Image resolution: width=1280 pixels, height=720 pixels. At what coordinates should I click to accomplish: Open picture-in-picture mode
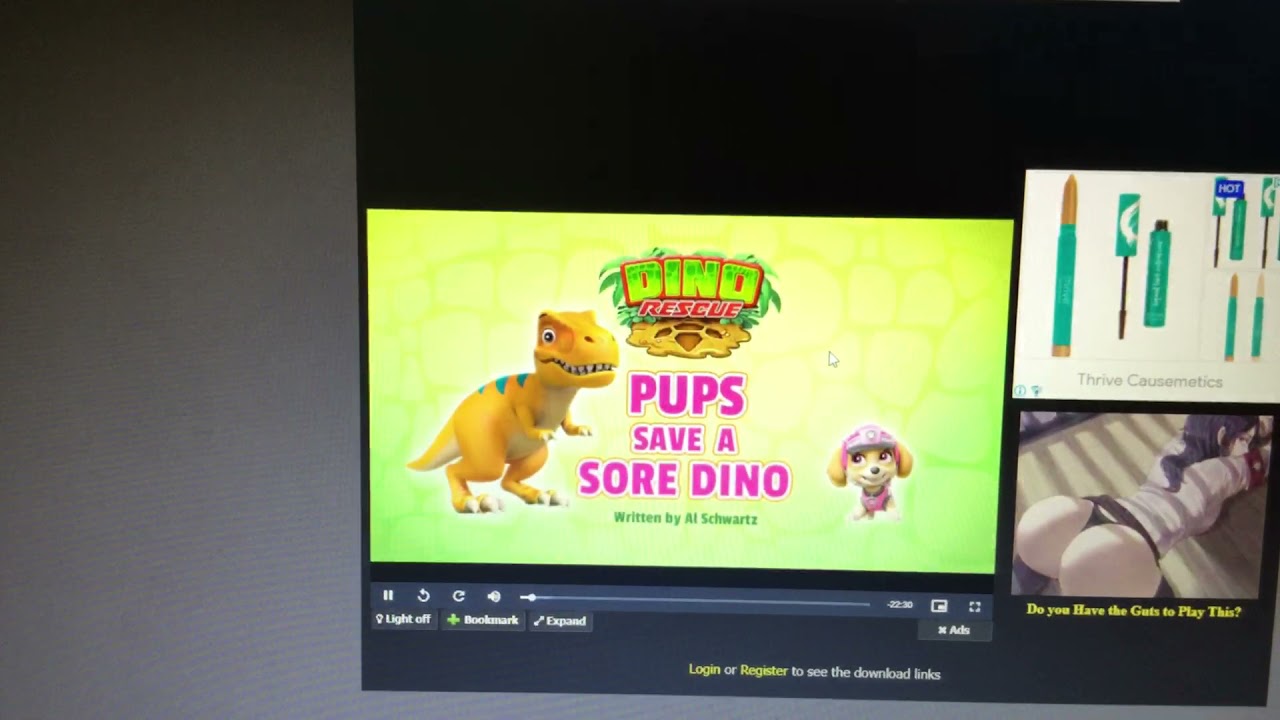(939, 606)
